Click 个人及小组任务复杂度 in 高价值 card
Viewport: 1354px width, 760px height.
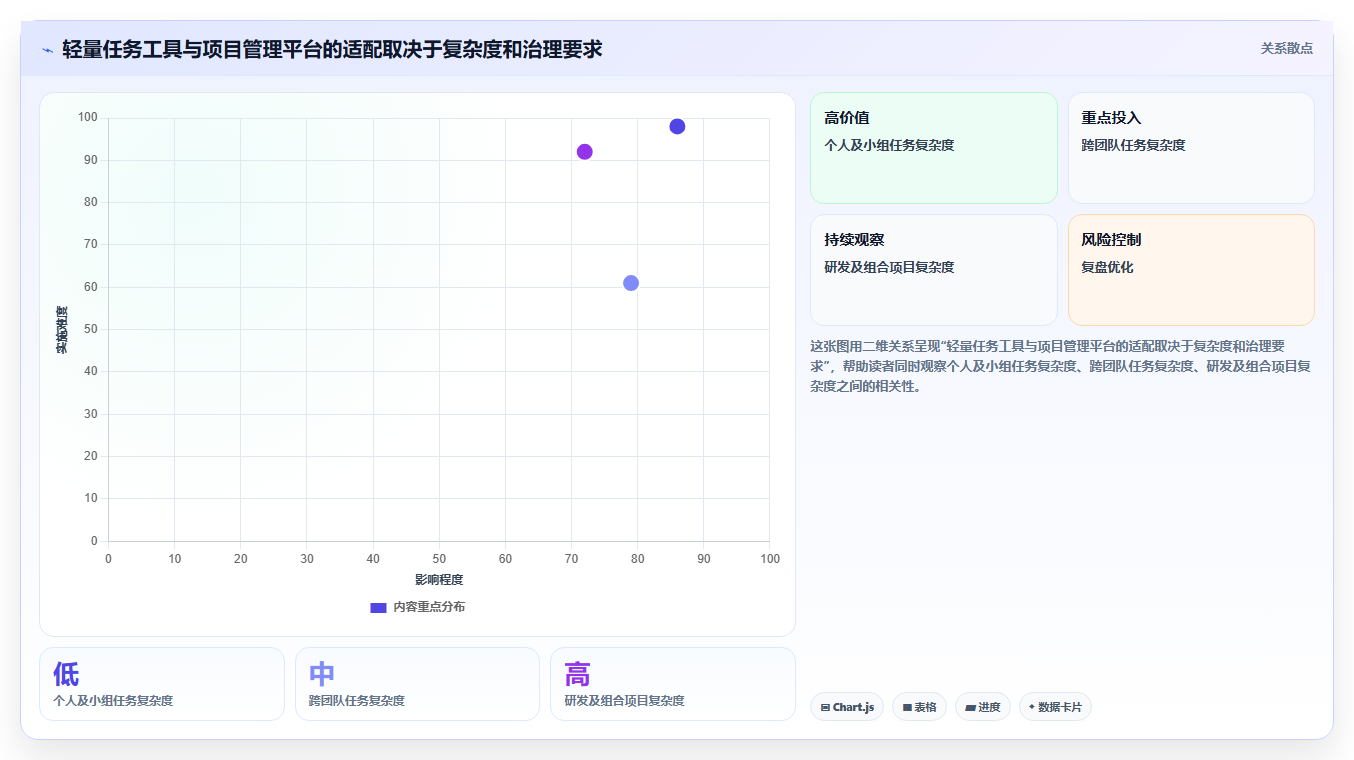889,145
